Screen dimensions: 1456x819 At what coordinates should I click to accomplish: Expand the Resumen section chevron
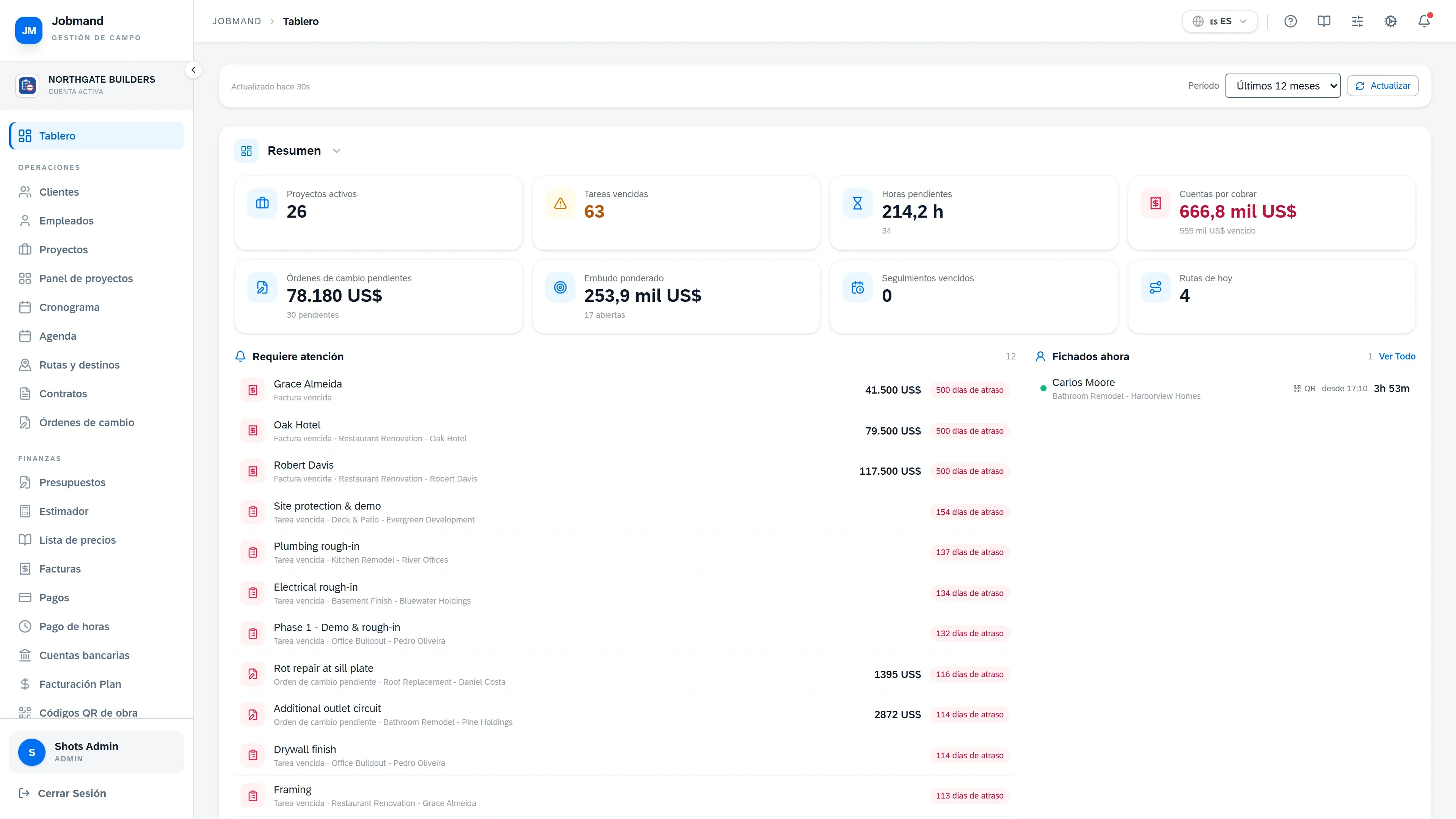coord(337,151)
